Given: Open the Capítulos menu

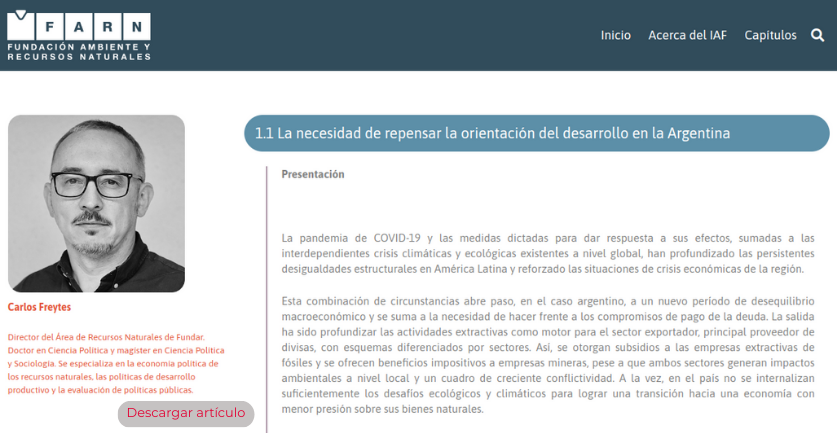Looking at the screenshot, I should 770,35.
